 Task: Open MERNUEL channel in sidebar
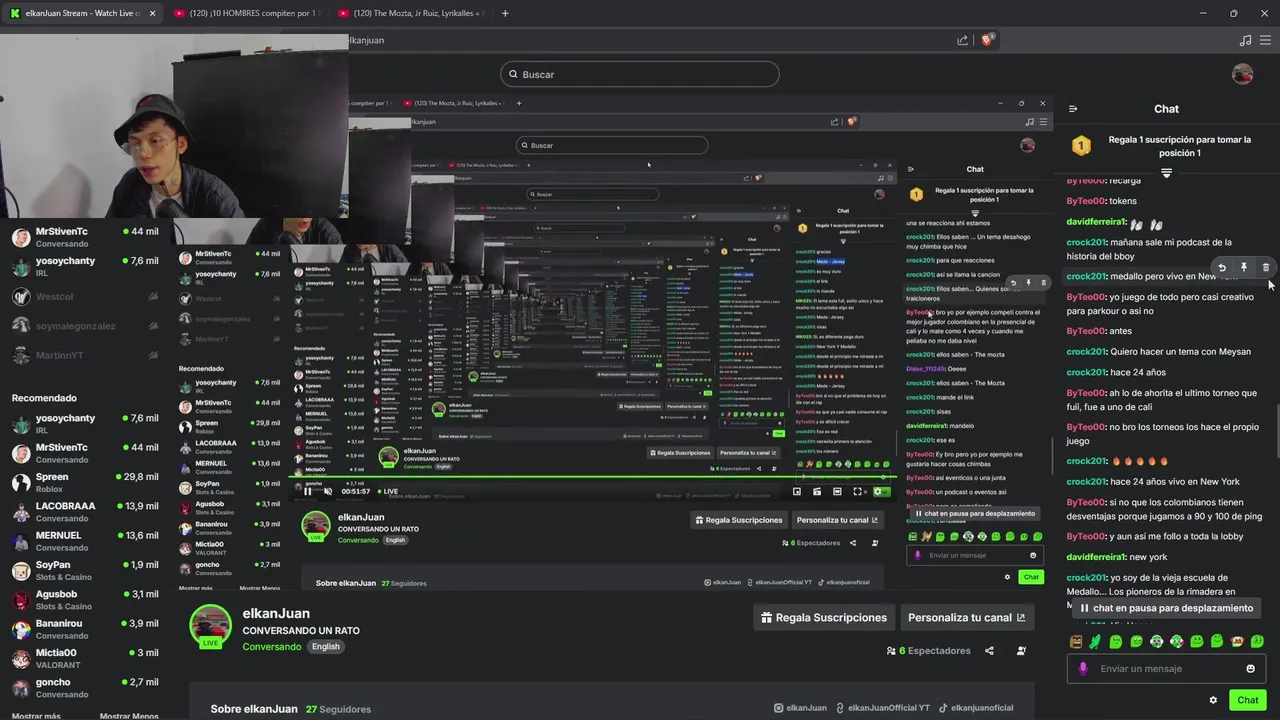click(x=86, y=541)
